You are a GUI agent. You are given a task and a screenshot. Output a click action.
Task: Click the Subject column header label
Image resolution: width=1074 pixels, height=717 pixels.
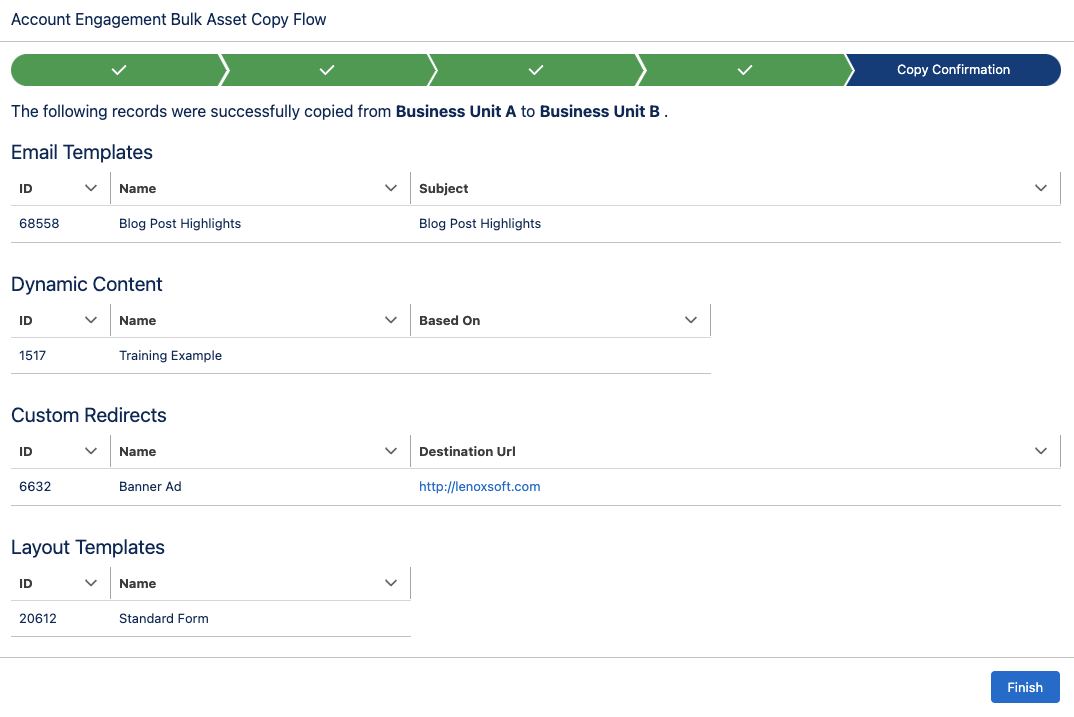pyautogui.click(x=444, y=188)
